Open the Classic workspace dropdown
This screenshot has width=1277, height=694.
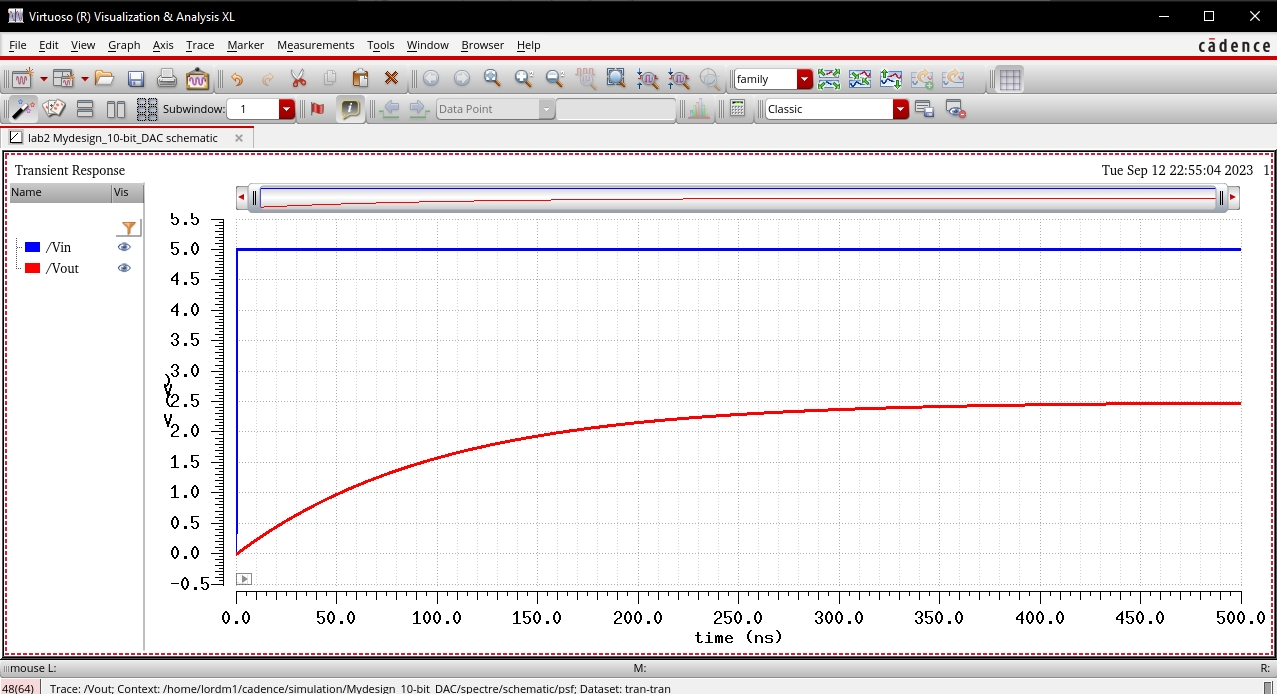click(x=900, y=109)
